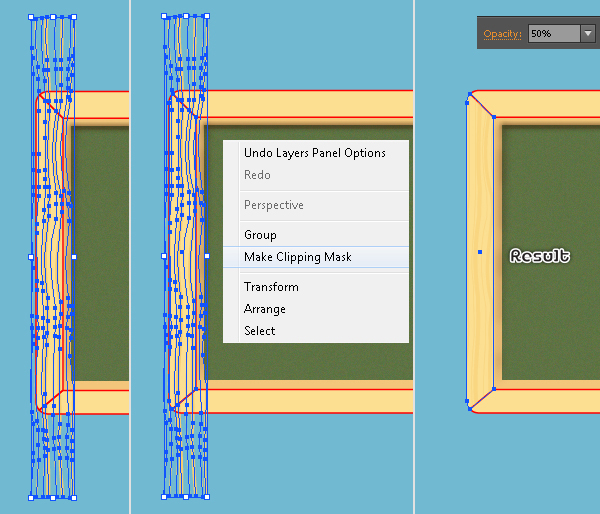Click the disabled Perspective menu entry
The image size is (600, 514).
coord(316,205)
